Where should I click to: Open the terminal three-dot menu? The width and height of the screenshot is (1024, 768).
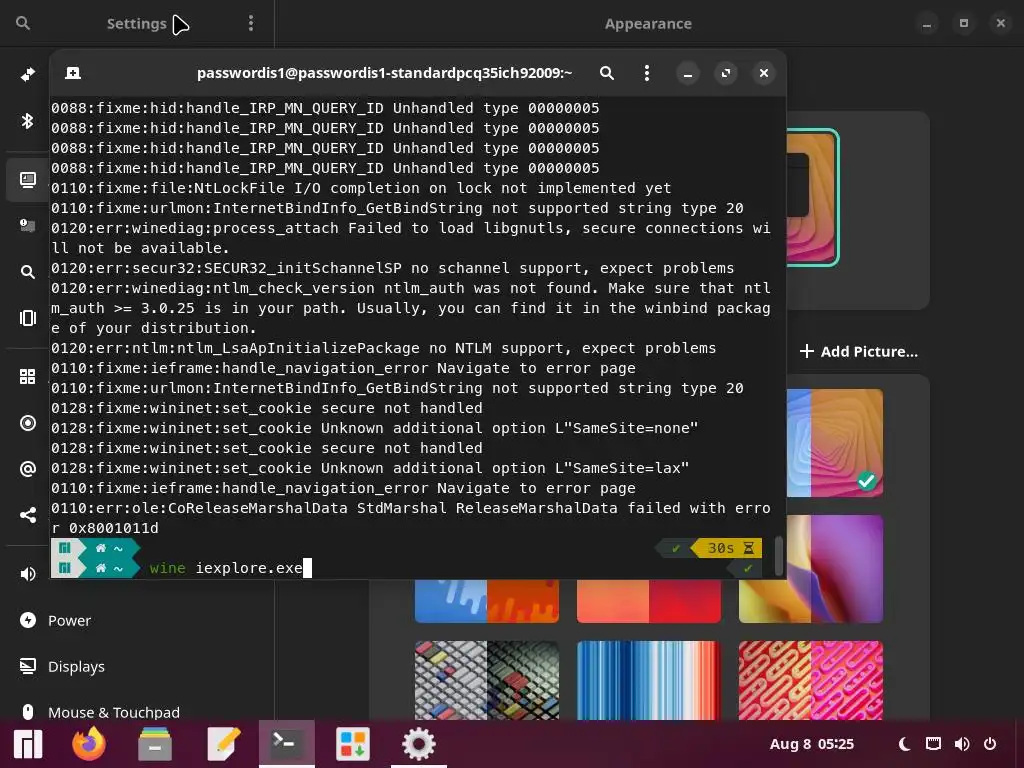[x=647, y=73]
